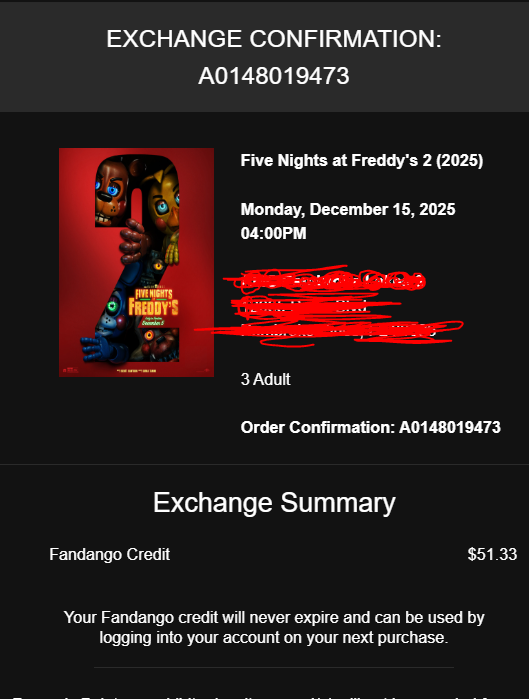Click the 3 Adult ticket count
Image resolution: width=529 pixels, height=699 pixels.
266,379
